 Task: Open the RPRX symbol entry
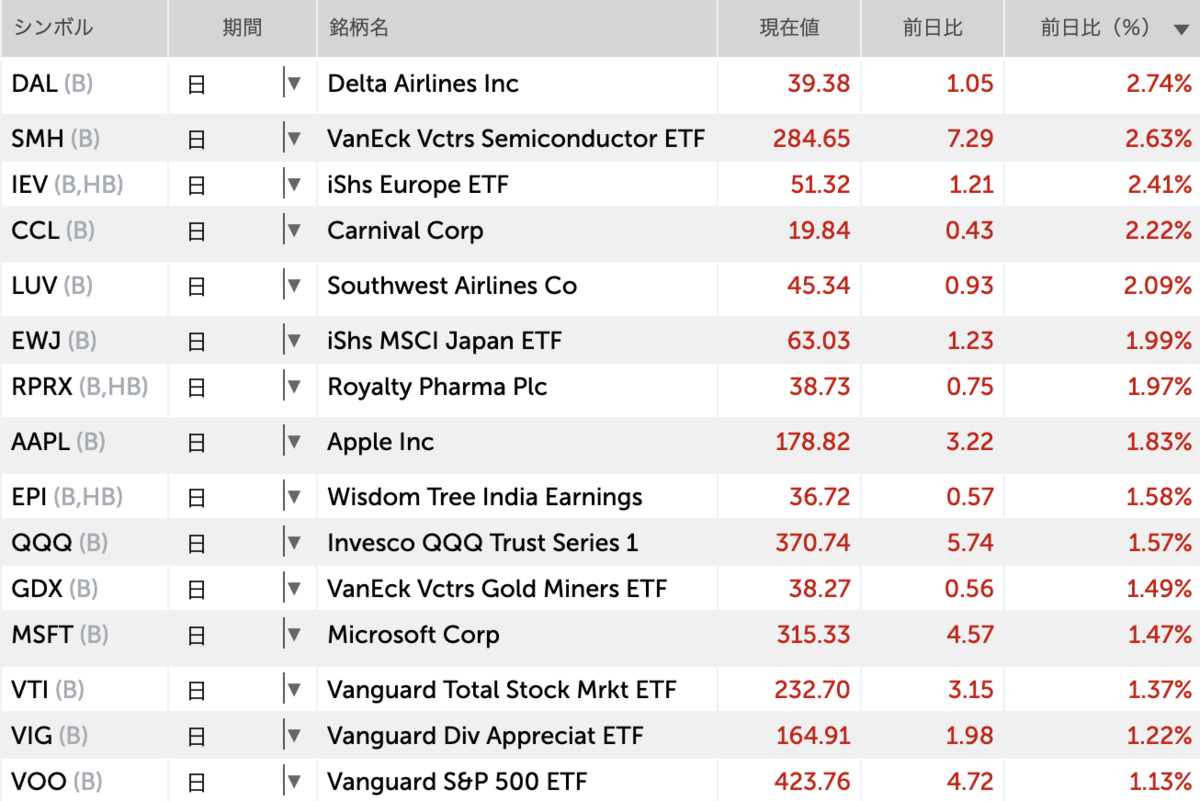tap(36, 388)
